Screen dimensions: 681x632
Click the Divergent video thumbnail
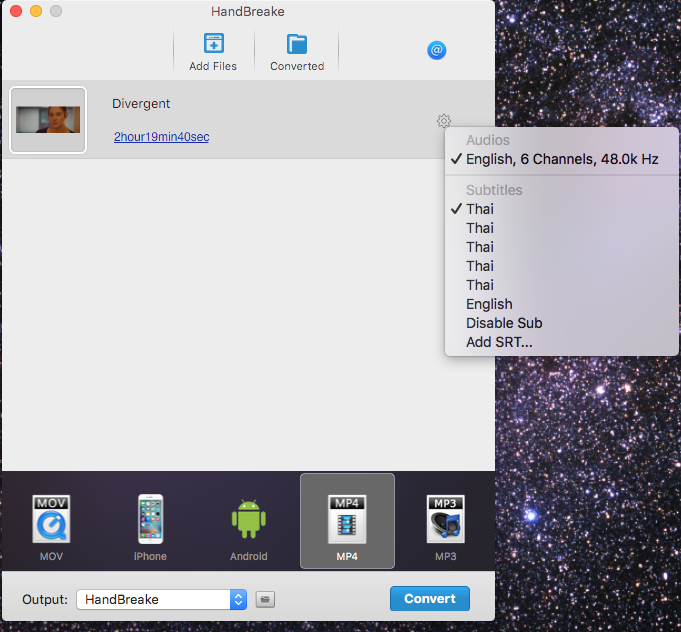[48, 120]
